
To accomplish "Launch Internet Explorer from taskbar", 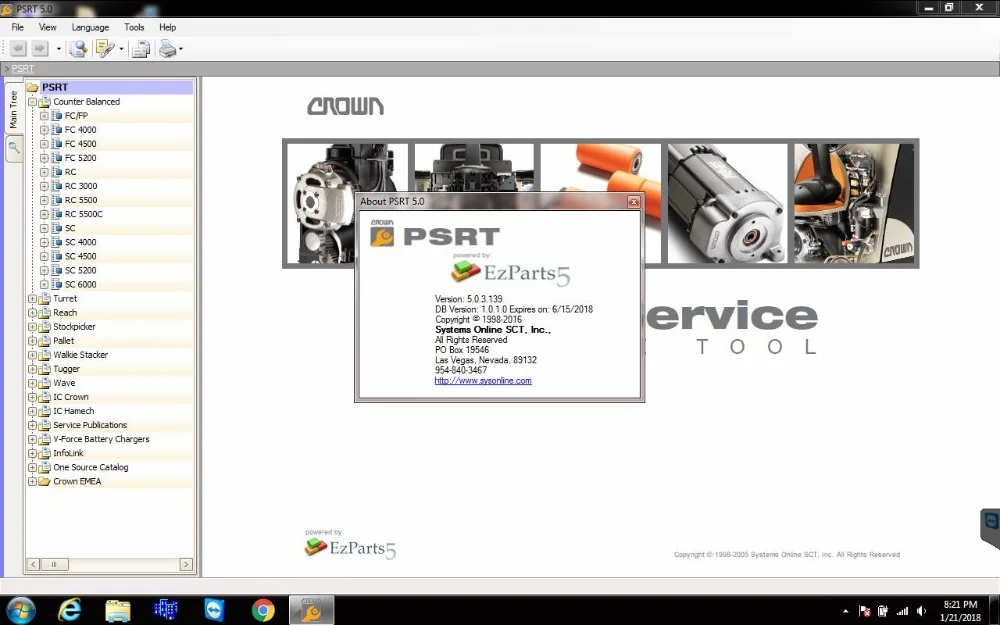I will [x=69, y=610].
